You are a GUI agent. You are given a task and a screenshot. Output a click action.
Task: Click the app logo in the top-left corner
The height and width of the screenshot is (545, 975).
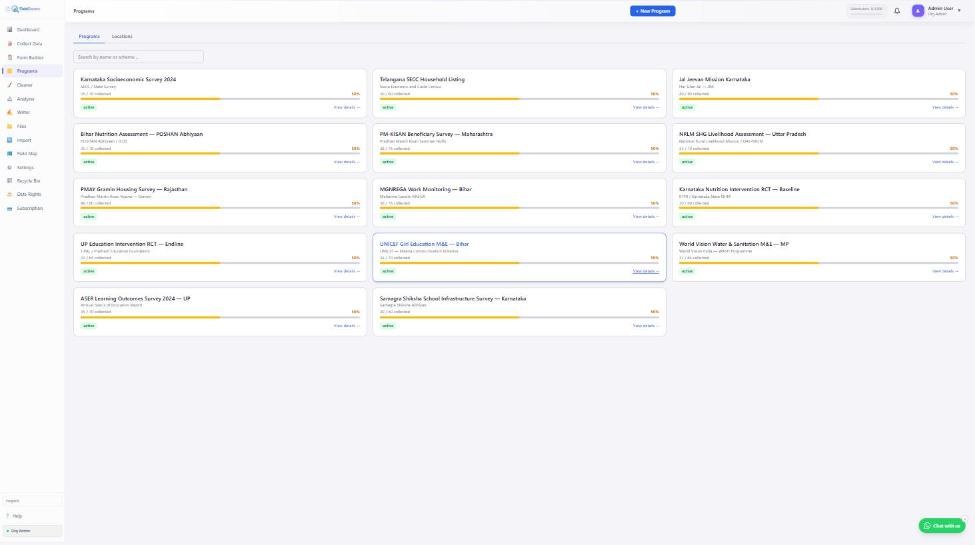click(24, 9)
